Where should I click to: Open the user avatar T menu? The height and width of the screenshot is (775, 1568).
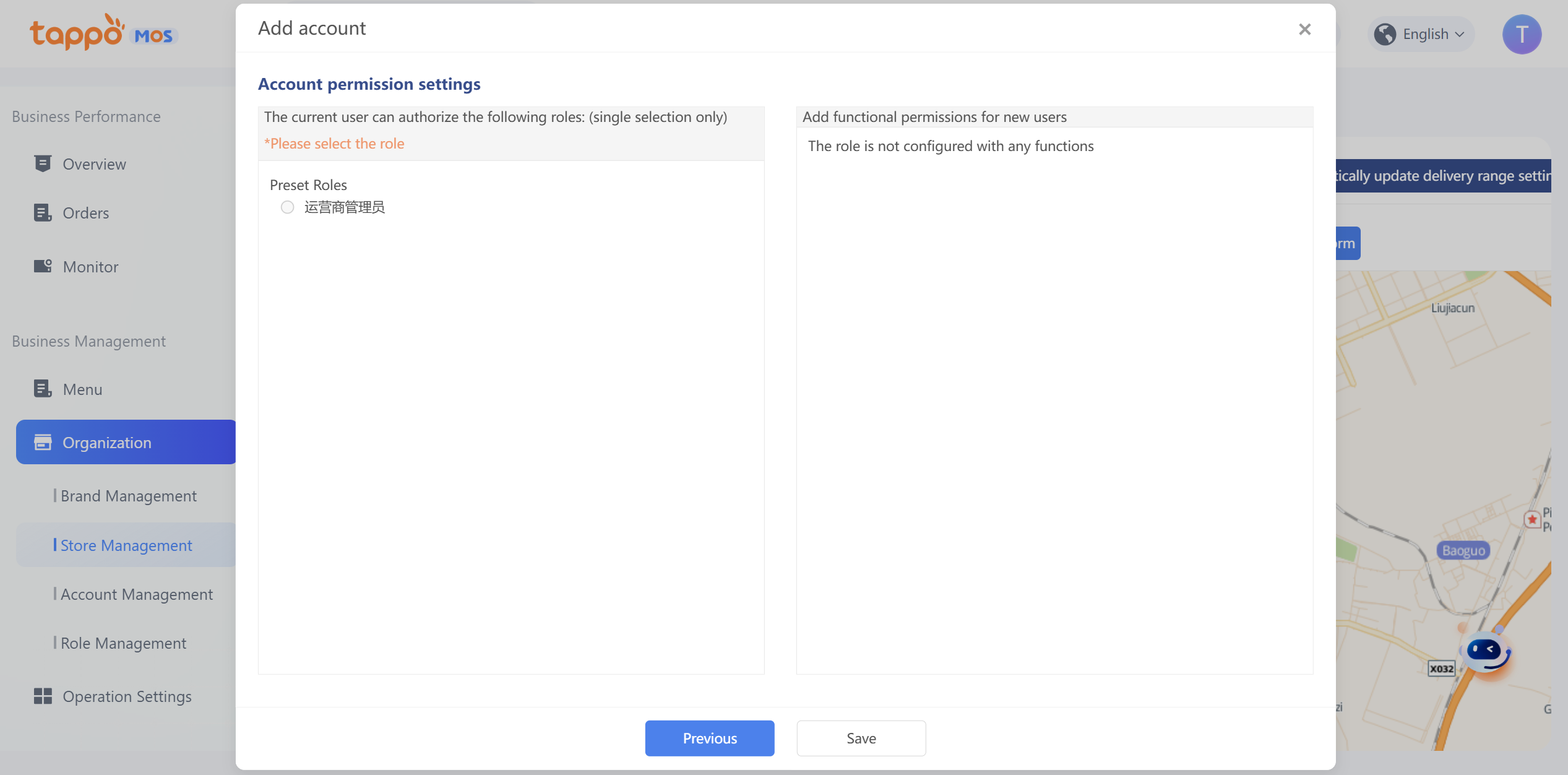(x=1522, y=34)
